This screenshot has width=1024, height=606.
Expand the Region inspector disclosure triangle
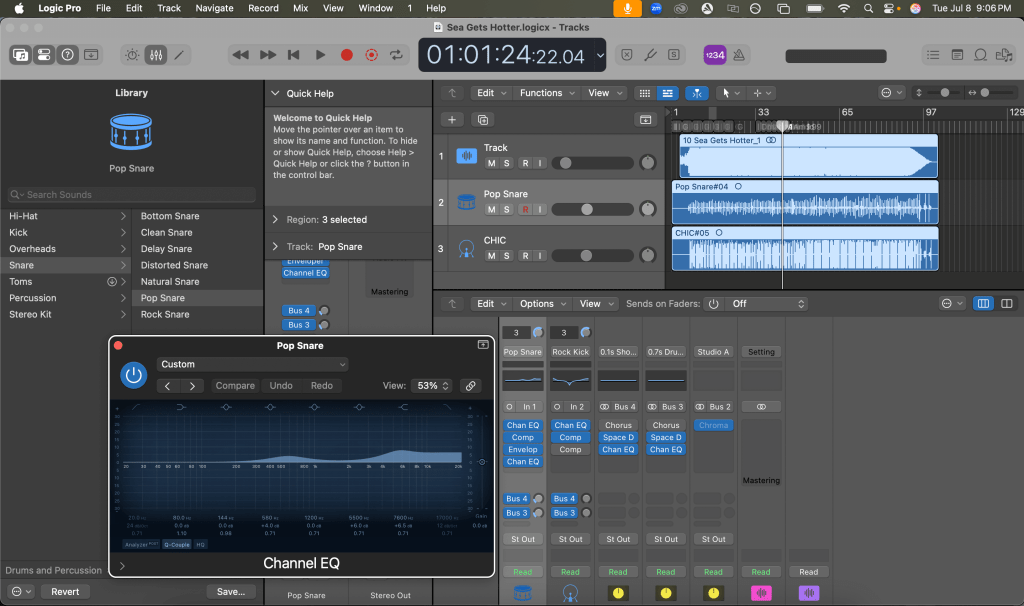[x=276, y=219]
